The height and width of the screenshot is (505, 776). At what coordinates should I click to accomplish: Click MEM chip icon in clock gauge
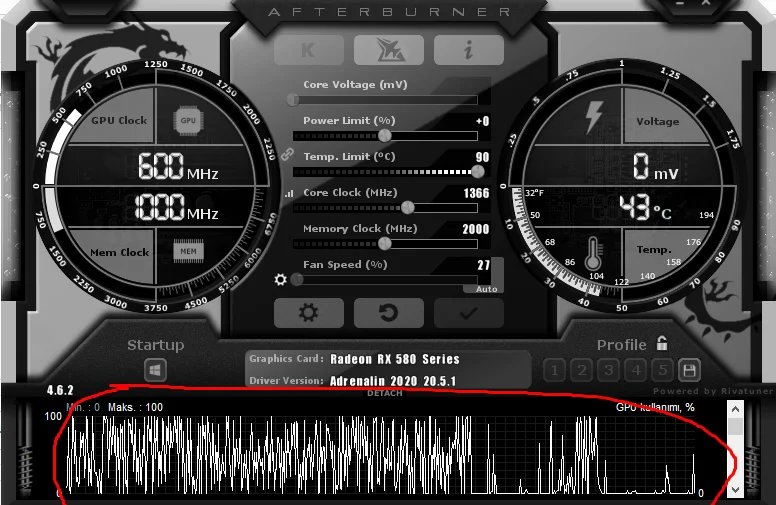[188, 251]
